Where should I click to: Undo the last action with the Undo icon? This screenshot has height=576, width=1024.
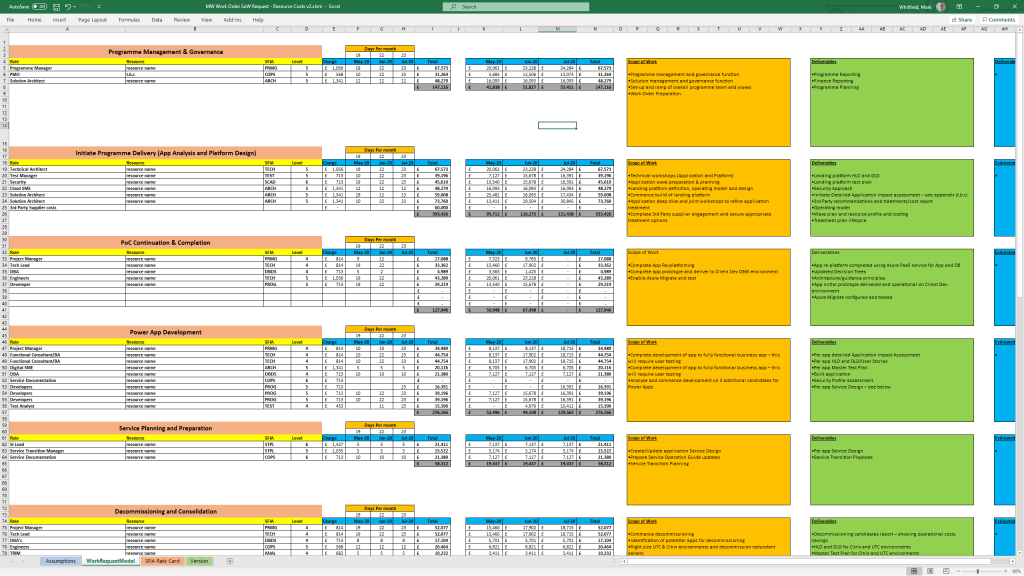(x=66, y=6)
